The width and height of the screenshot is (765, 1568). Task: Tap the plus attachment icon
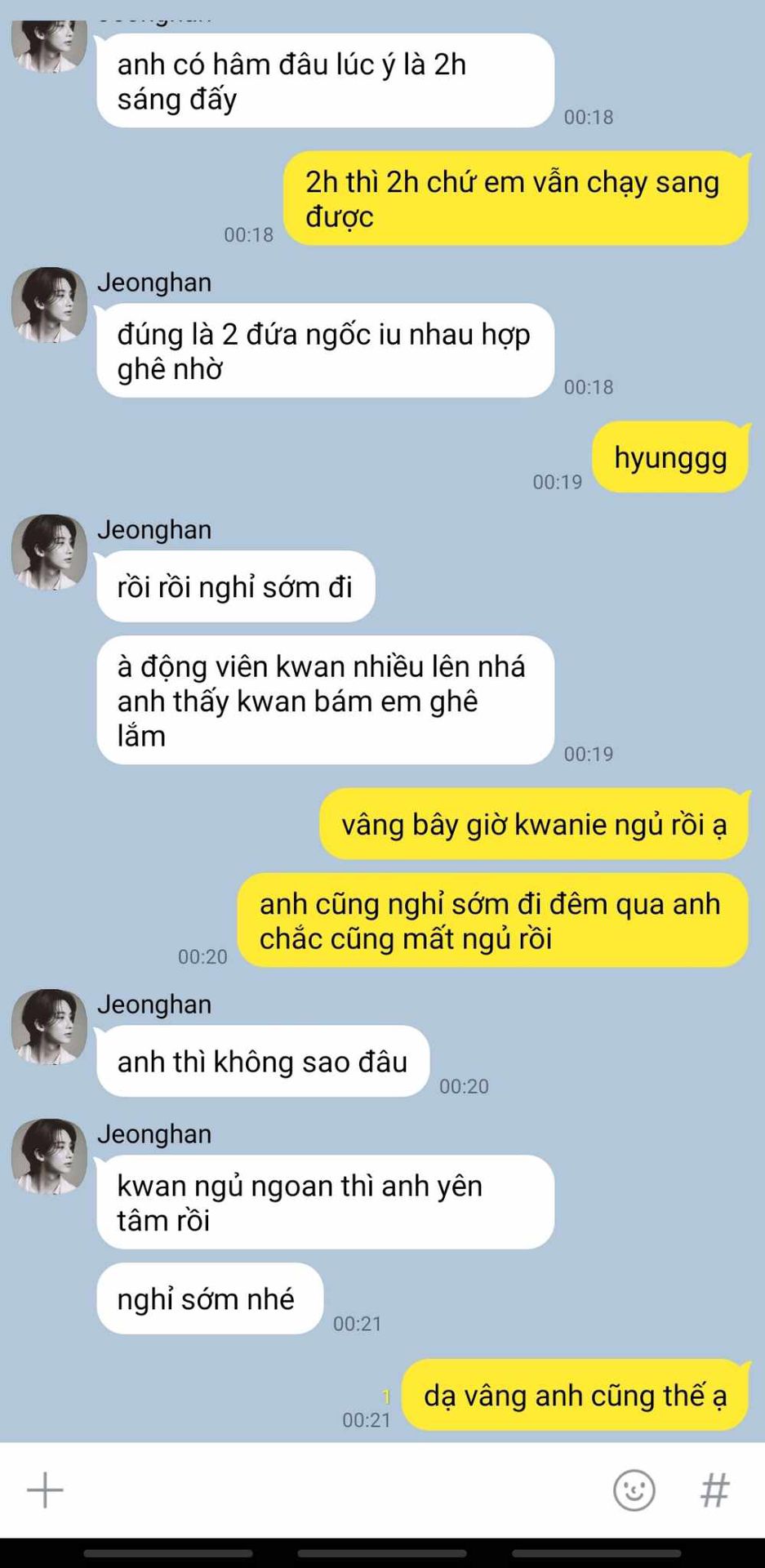pyautogui.click(x=45, y=1490)
